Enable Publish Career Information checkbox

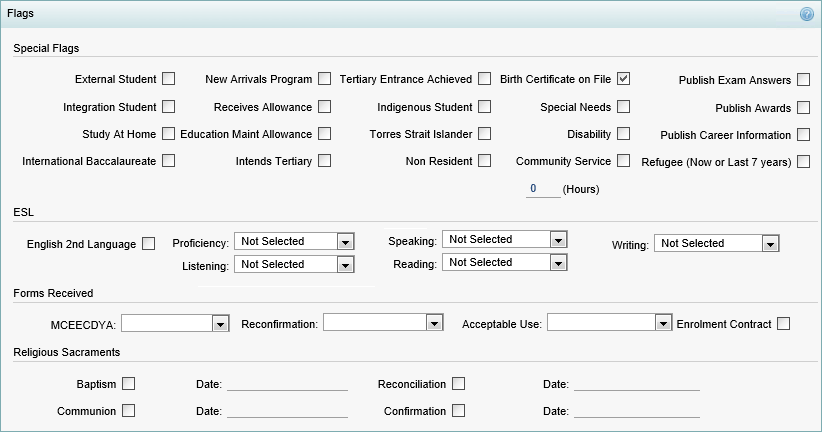point(803,134)
